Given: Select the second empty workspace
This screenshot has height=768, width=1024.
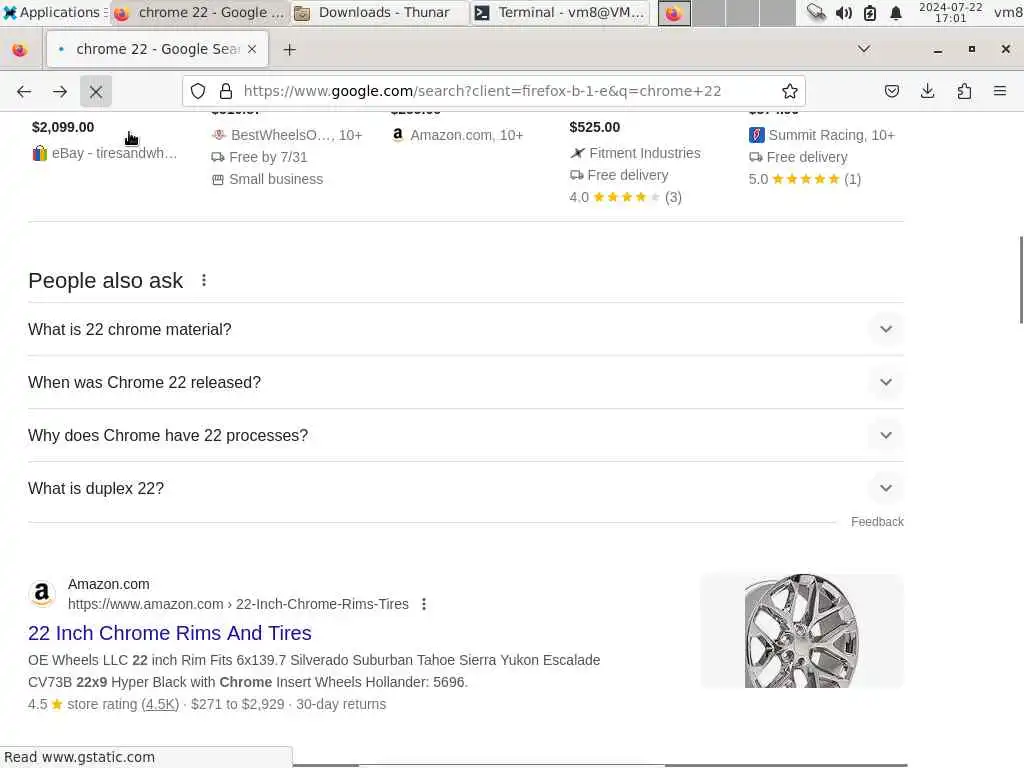Looking at the screenshot, I should (743, 12).
